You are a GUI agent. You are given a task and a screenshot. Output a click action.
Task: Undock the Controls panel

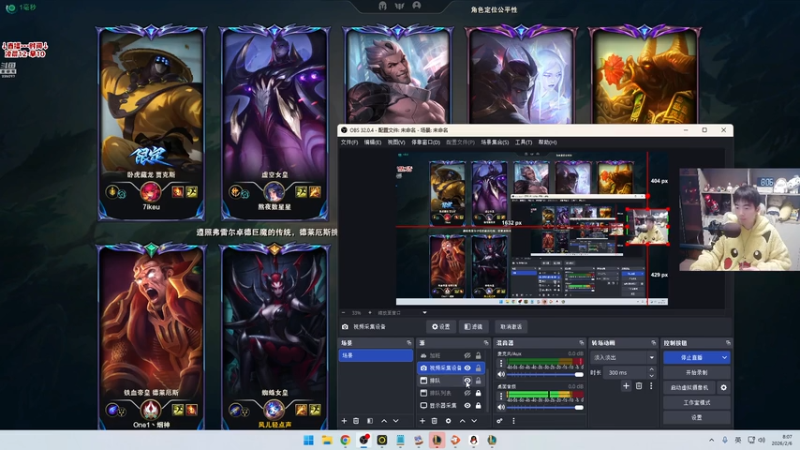[x=728, y=343]
